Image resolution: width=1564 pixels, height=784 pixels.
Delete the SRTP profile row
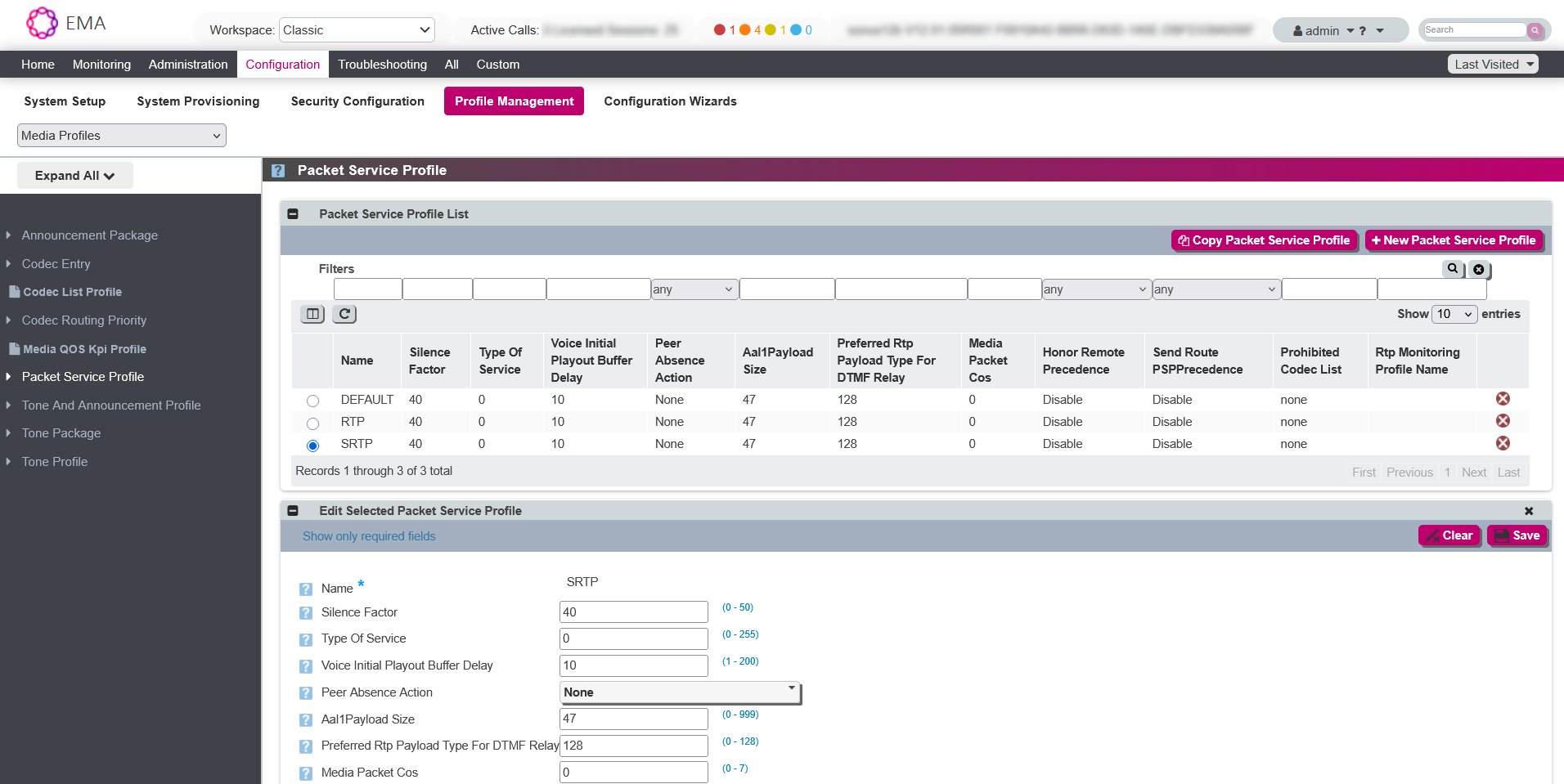(1503, 443)
